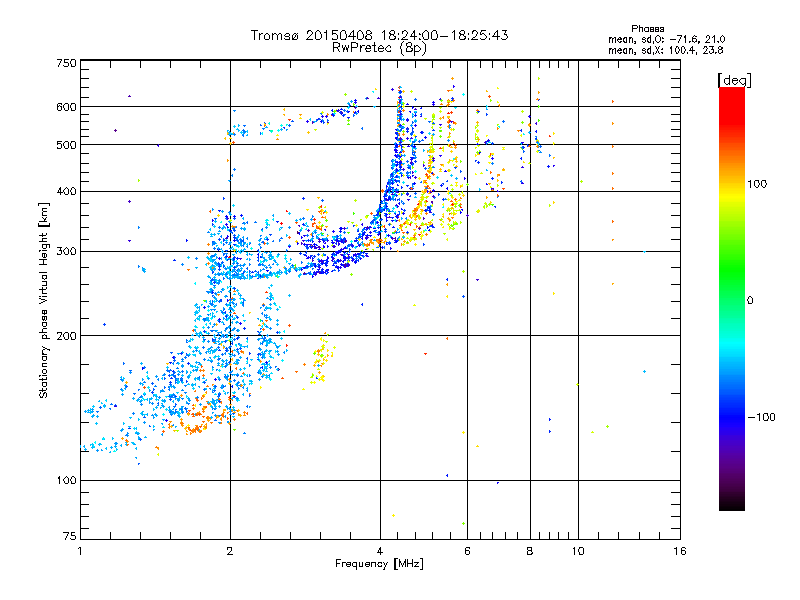Screen dimensions: 800x600
Task: Click the y-axis tick label '75'
Action: tap(70, 536)
